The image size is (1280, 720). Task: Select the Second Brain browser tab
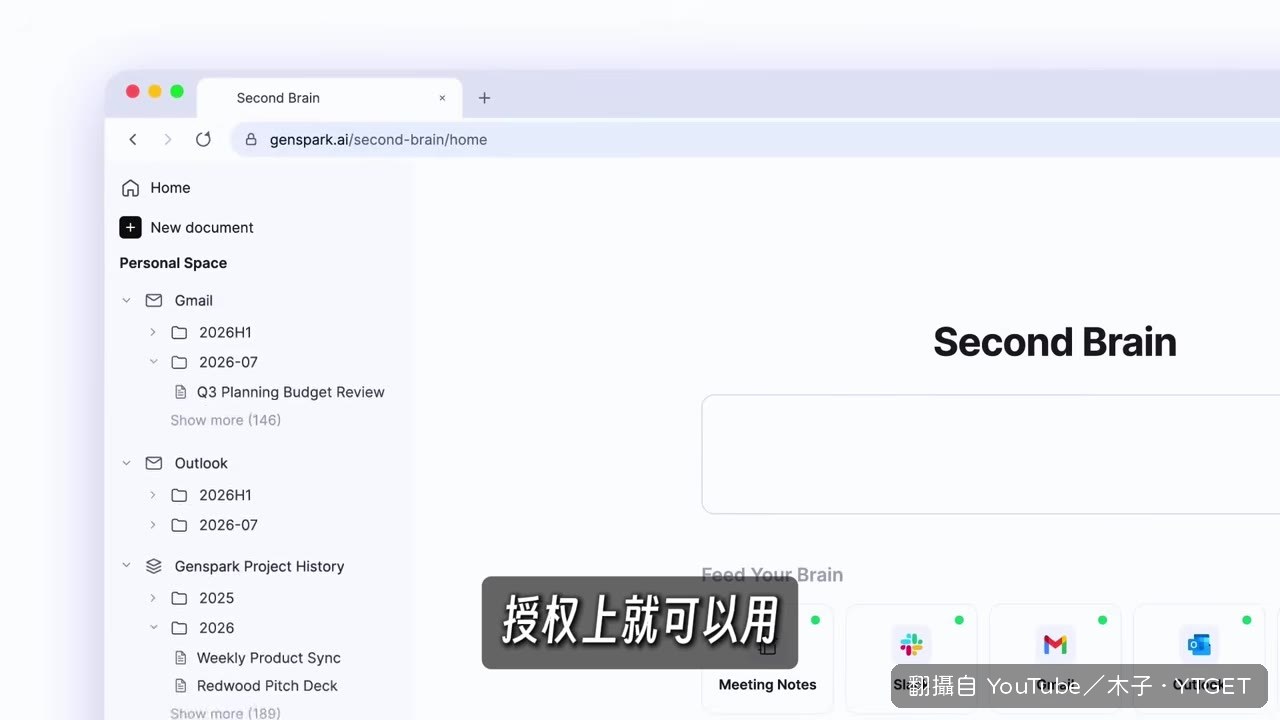point(330,98)
